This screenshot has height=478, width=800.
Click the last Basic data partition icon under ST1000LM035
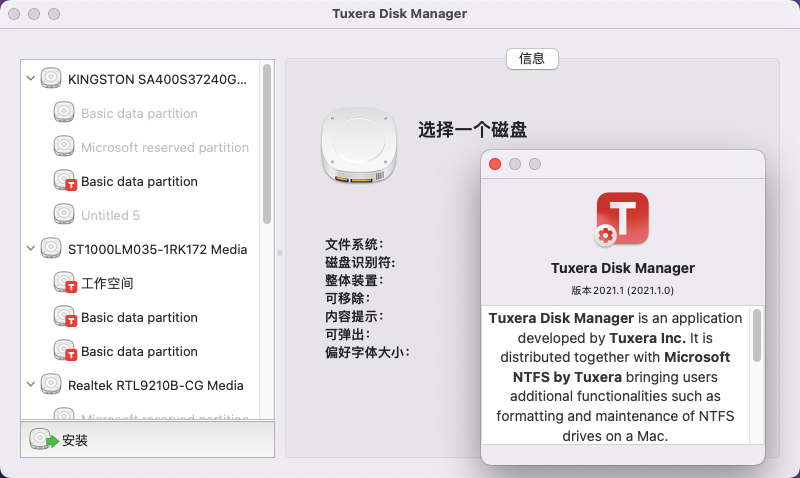point(65,350)
